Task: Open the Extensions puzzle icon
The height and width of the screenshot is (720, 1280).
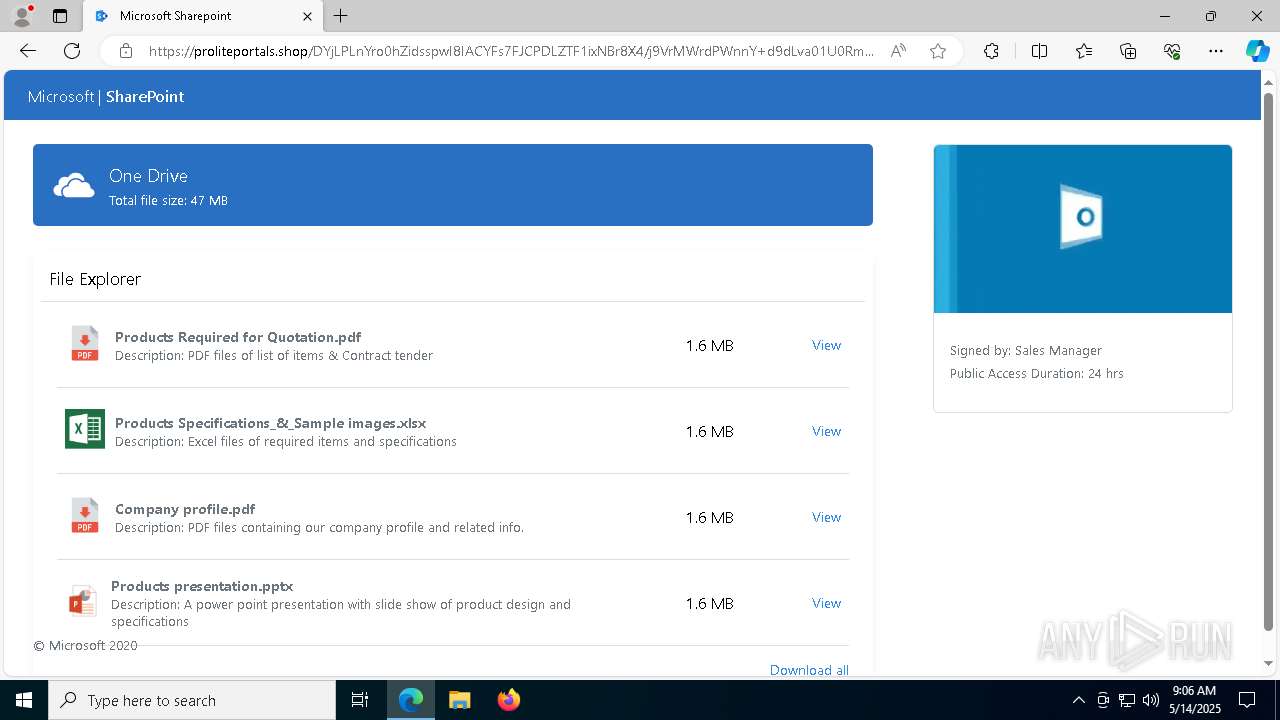Action: pos(991,51)
